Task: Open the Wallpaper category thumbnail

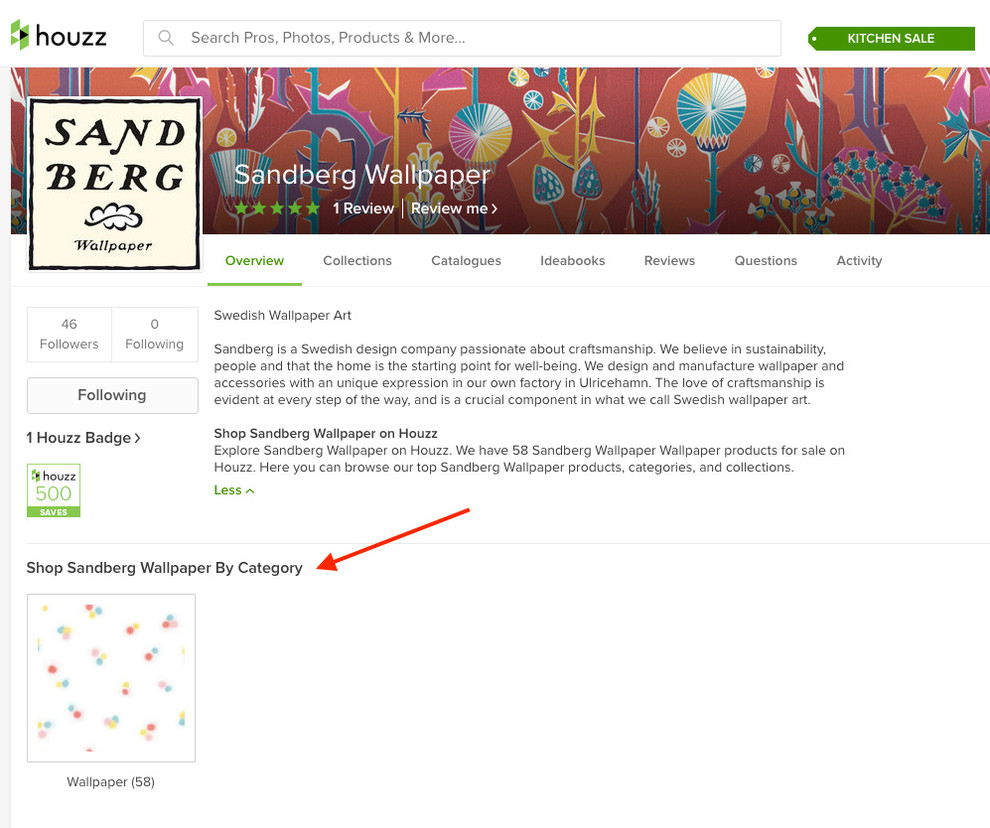Action: (x=111, y=678)
